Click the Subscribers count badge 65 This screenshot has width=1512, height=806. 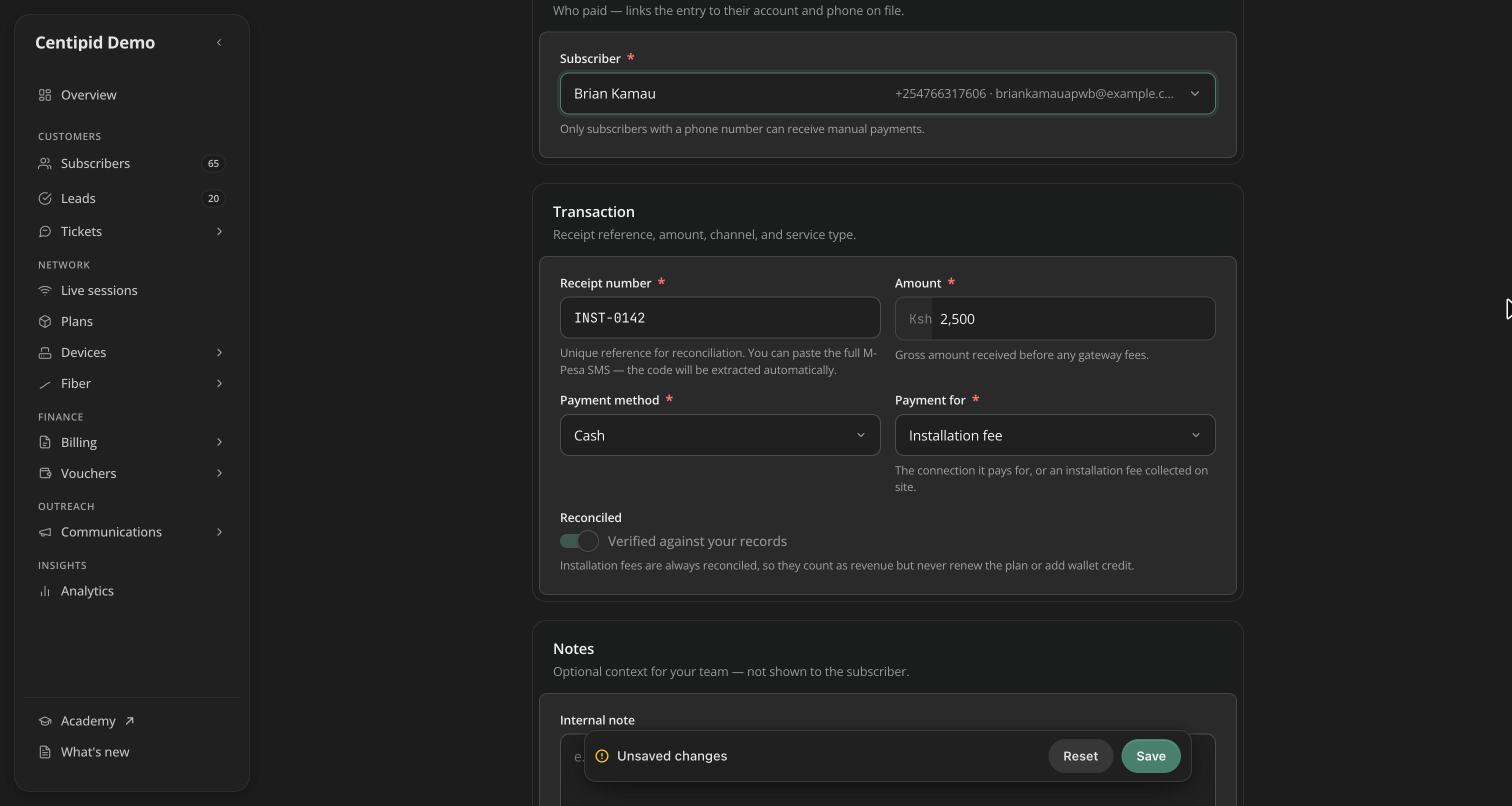point(213,163)
